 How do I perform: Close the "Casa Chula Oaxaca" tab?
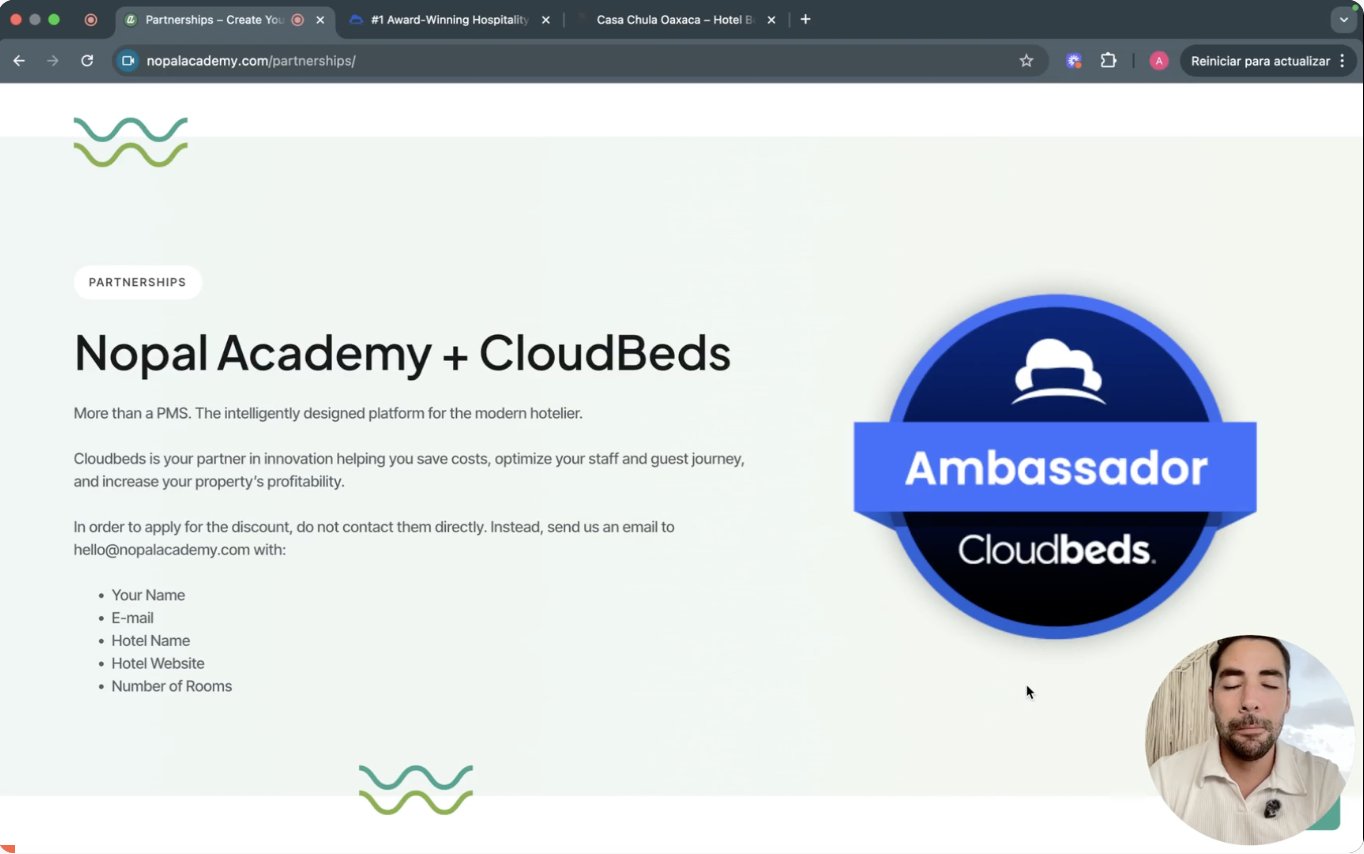point(771,20)
